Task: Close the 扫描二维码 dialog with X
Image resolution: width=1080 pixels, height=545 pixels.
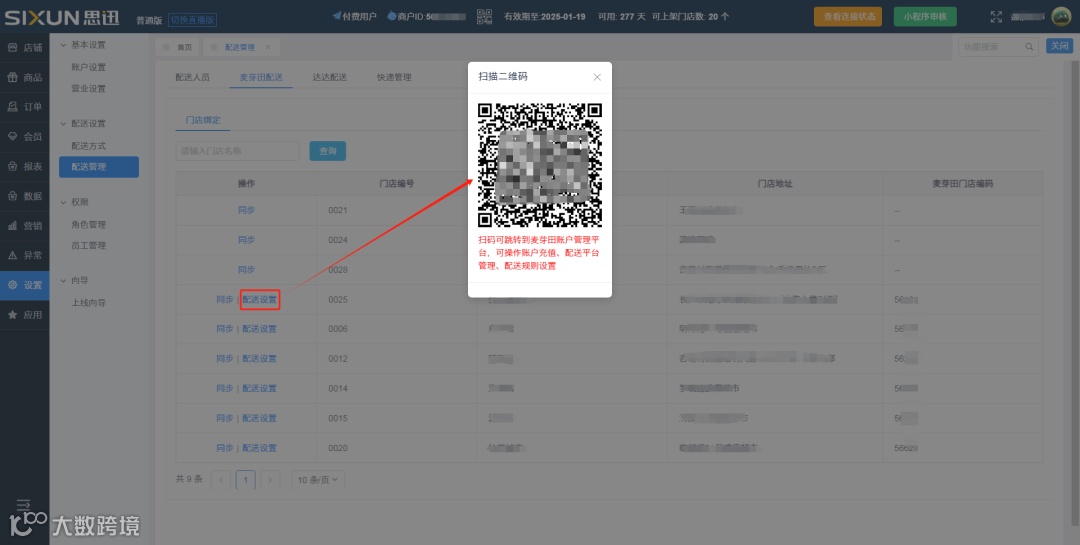Action: pos(597,77)
